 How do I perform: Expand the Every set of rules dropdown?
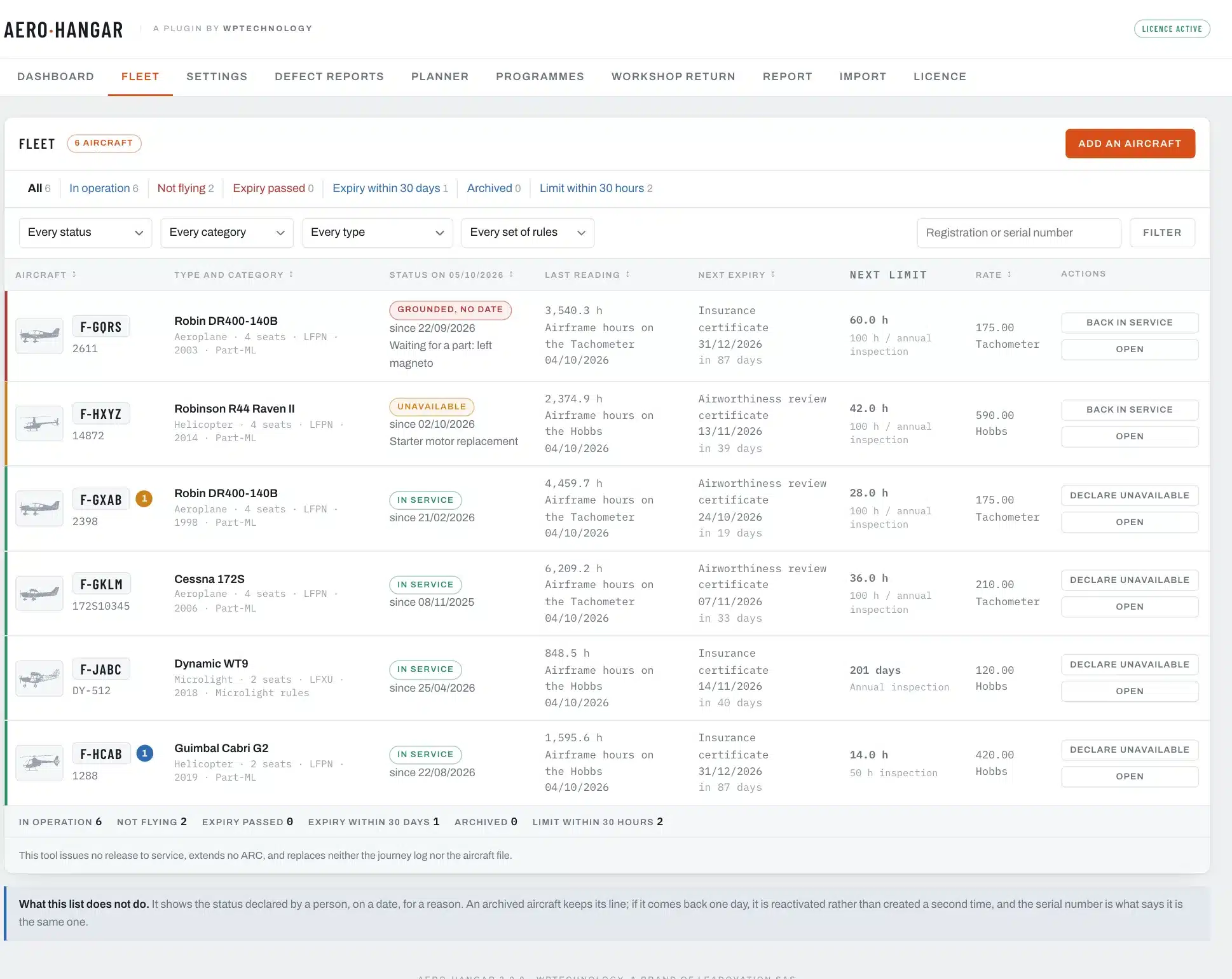[528, 233]
